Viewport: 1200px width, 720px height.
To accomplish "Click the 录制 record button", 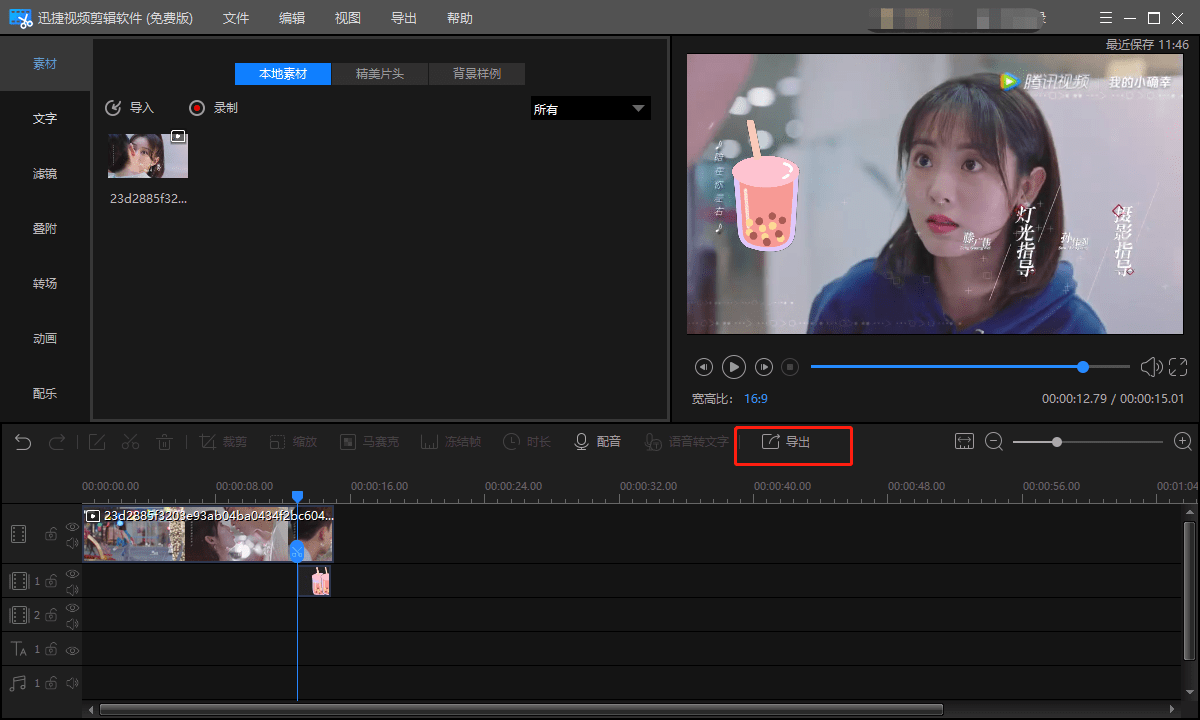I will point(214,108).
